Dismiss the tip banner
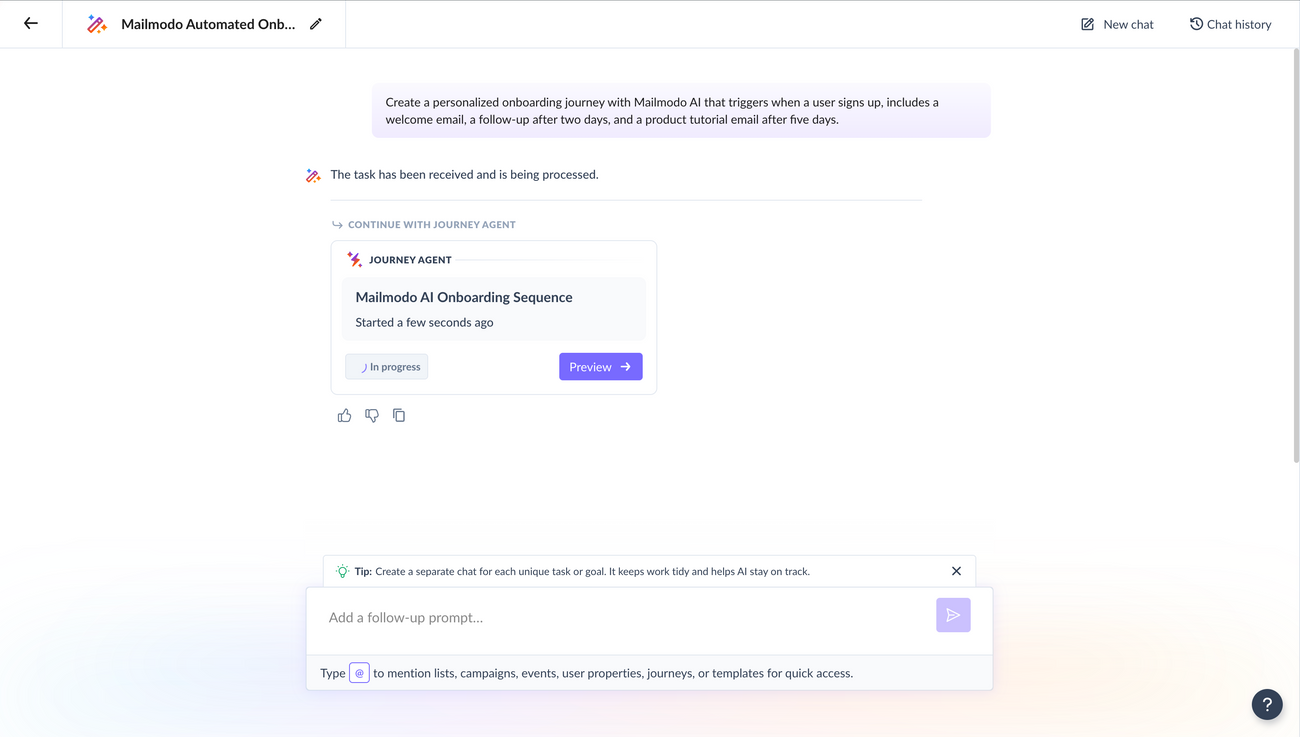This screenshot has width=1300, height=737. 956,571
